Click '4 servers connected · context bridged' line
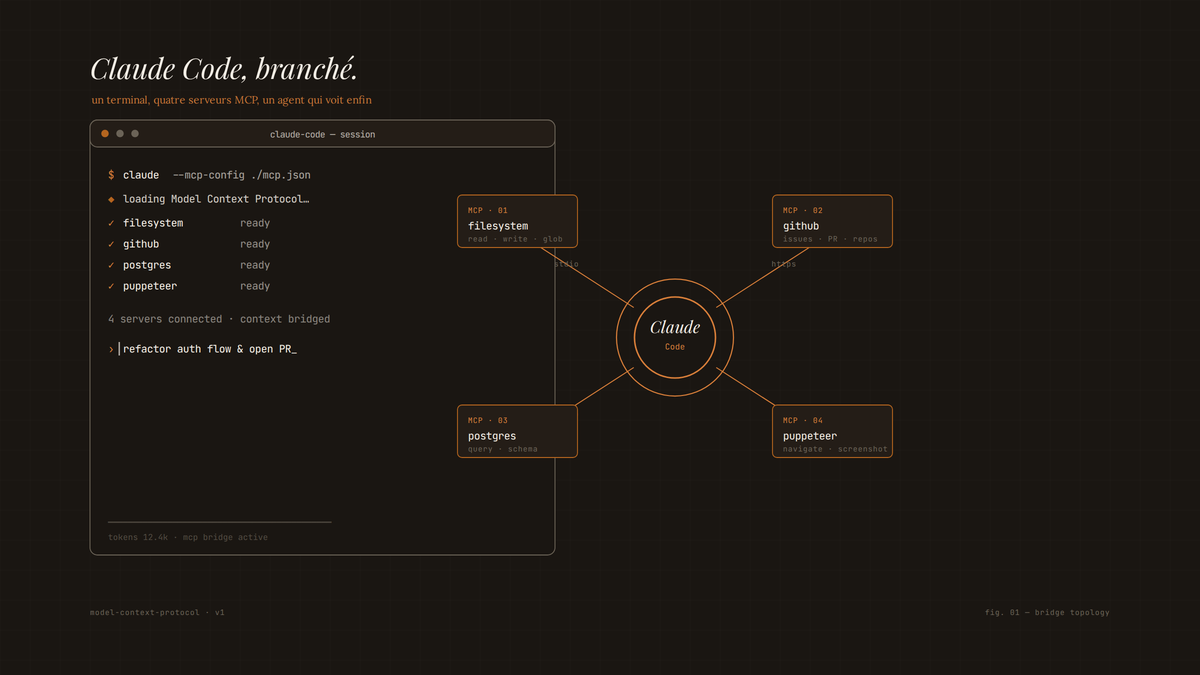1200x675 pixels. (x=219, y=319)
